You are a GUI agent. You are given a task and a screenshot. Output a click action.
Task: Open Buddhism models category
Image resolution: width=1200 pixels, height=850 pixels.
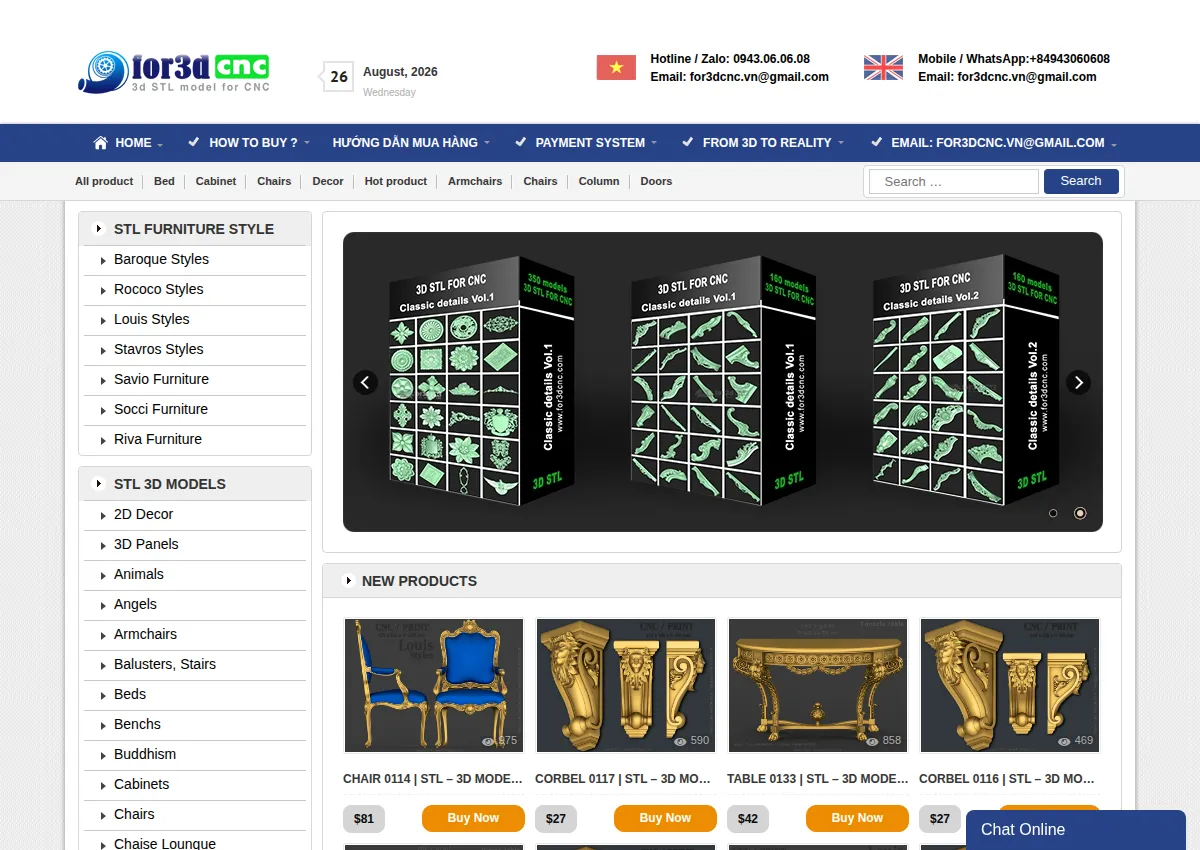(145, 754)
